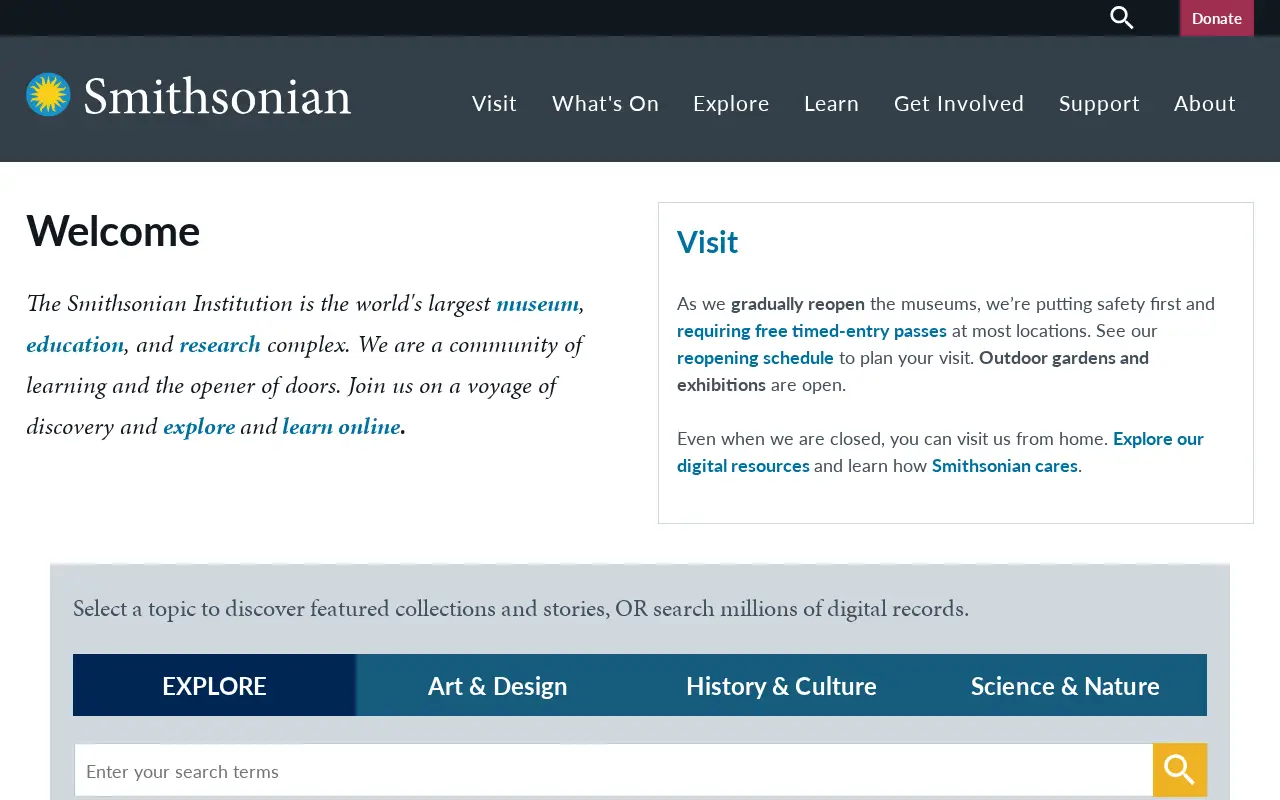
Task: Open the Get Involved menu
Action: click(x=959, y=103)
